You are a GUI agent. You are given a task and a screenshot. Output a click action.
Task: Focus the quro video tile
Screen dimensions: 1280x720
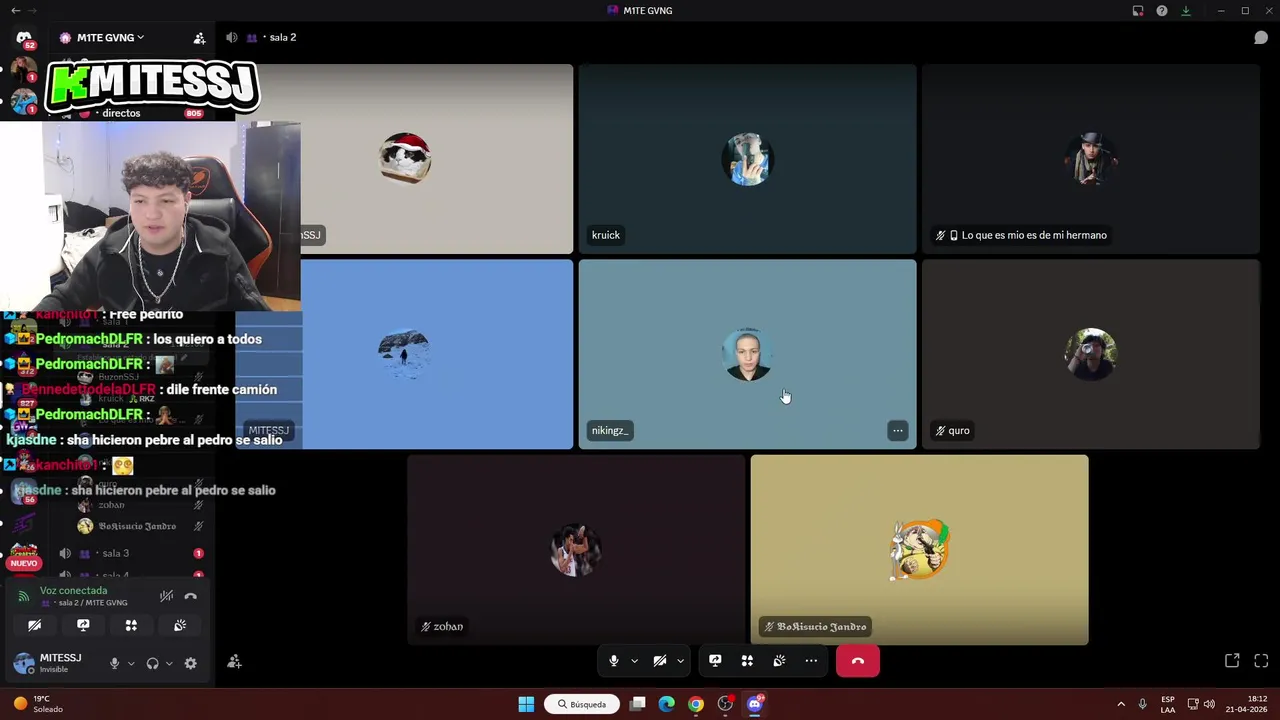click(x=1091, y=354)
